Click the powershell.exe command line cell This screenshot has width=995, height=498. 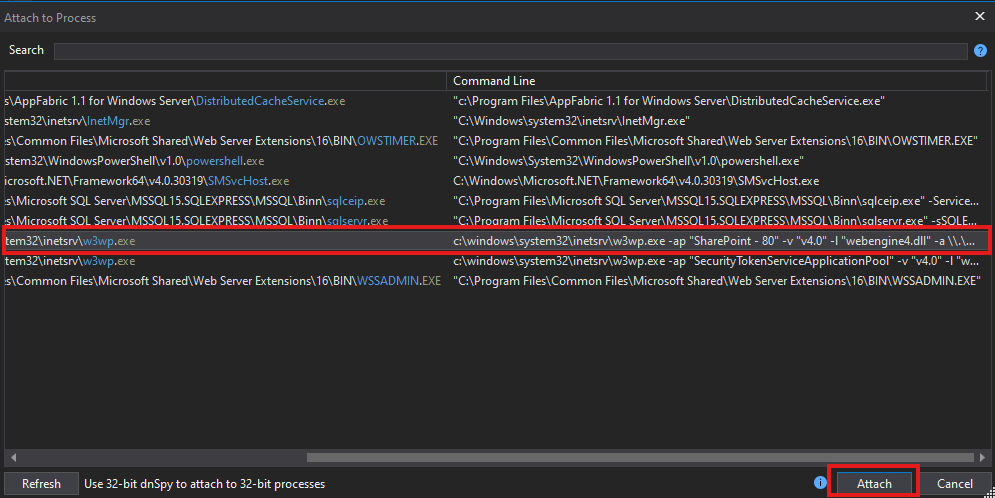point(628,161)
